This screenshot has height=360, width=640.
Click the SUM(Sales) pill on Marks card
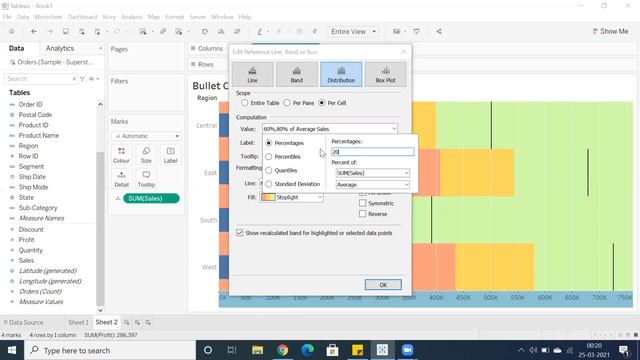click(151, 198)
